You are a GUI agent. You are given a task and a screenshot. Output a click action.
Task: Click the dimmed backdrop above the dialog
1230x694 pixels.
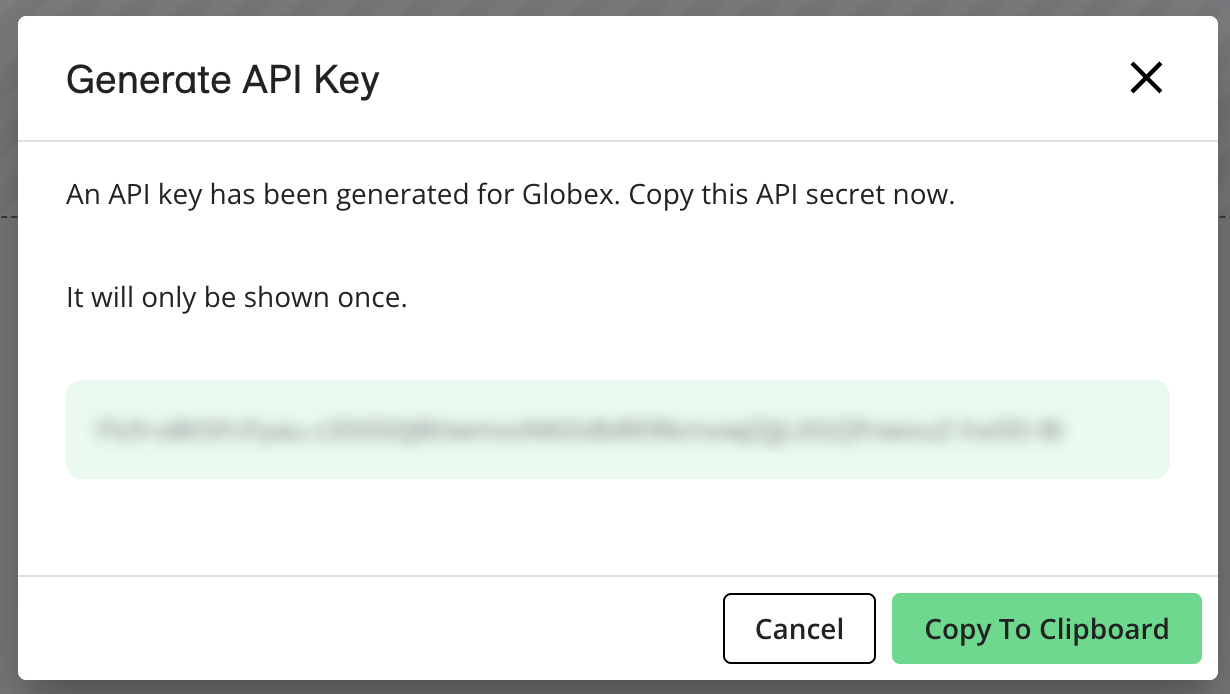[x=615, y=7]
